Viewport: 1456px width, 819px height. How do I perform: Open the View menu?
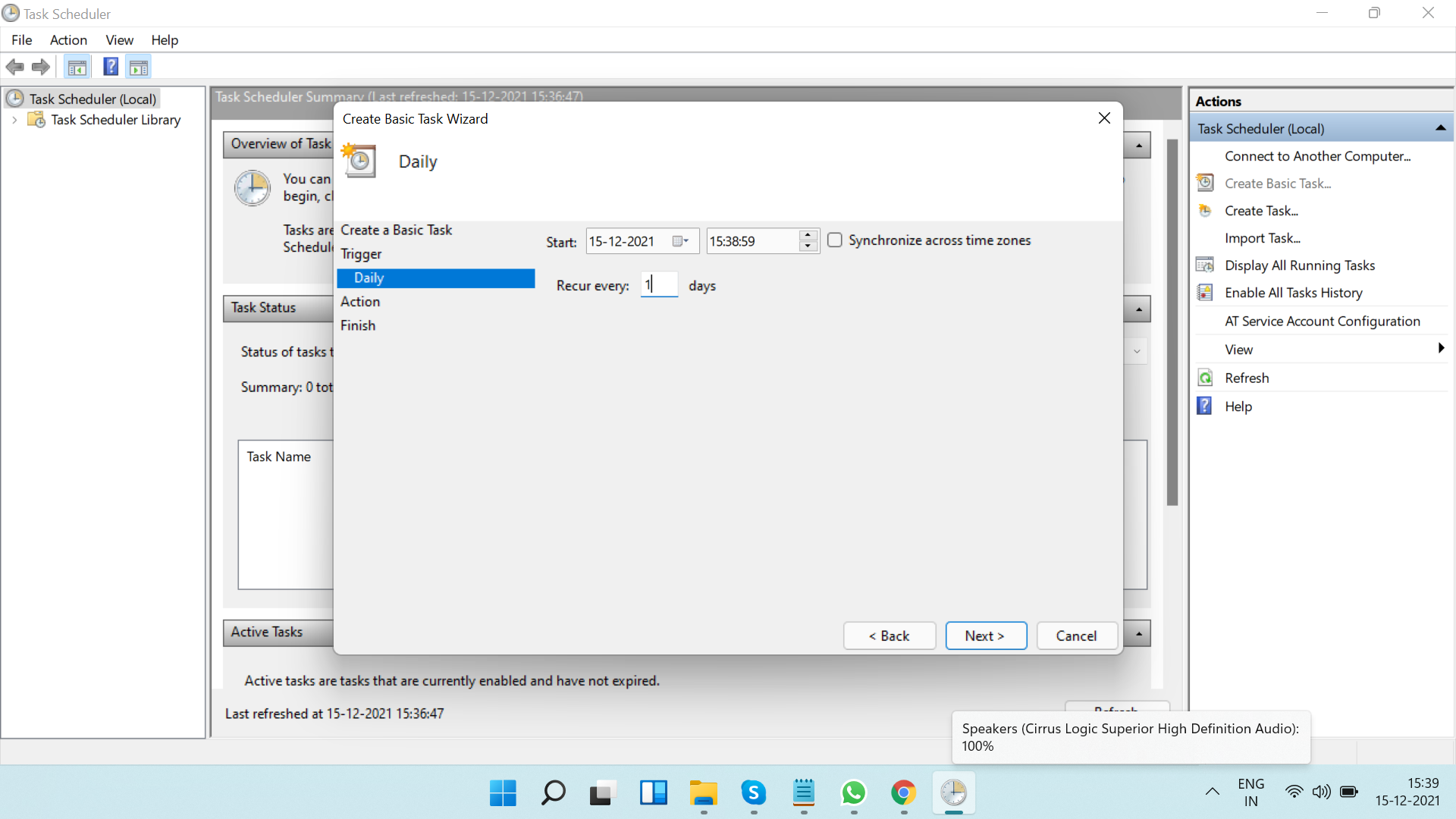pyautogui.click(x=119, y=40)
